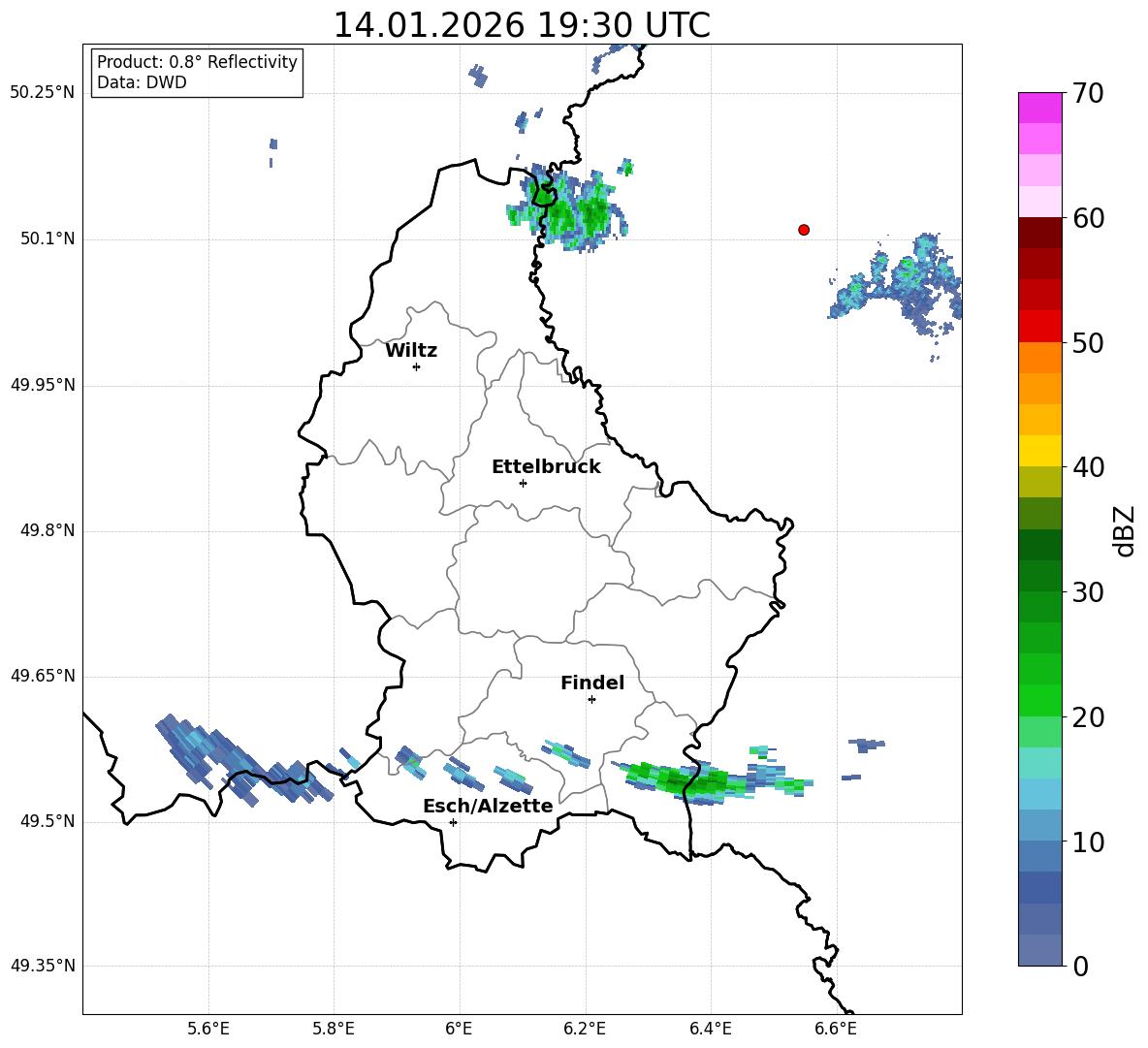Click the Wiltz station cross marker
This screenshot has width=1148, height=1048.
[416, 366]
